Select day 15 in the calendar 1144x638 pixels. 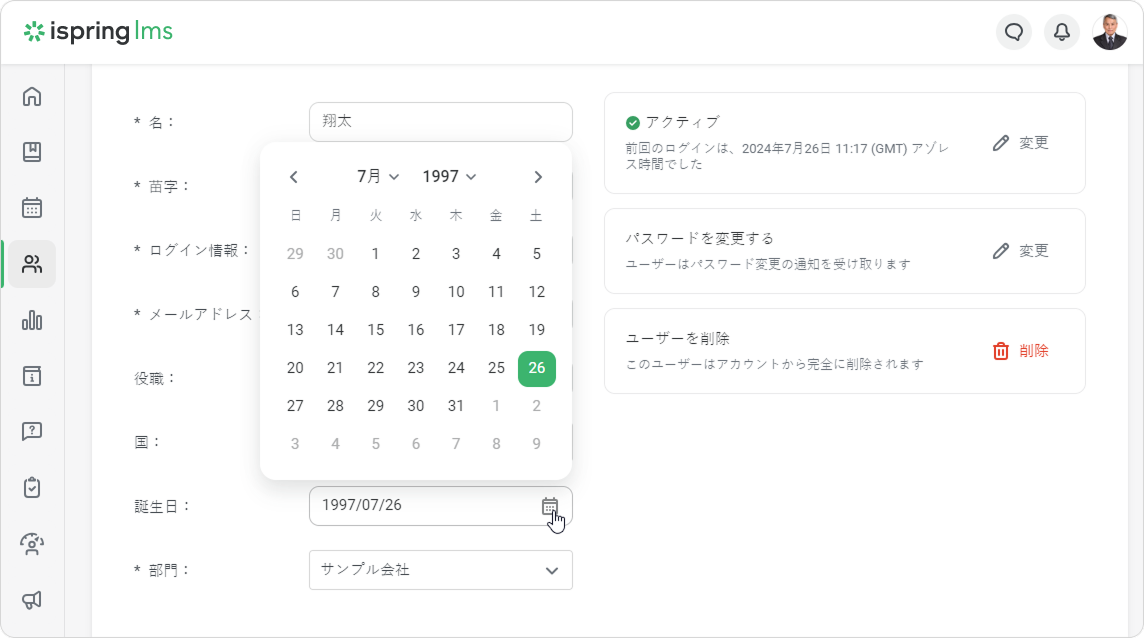pos(376,330)
